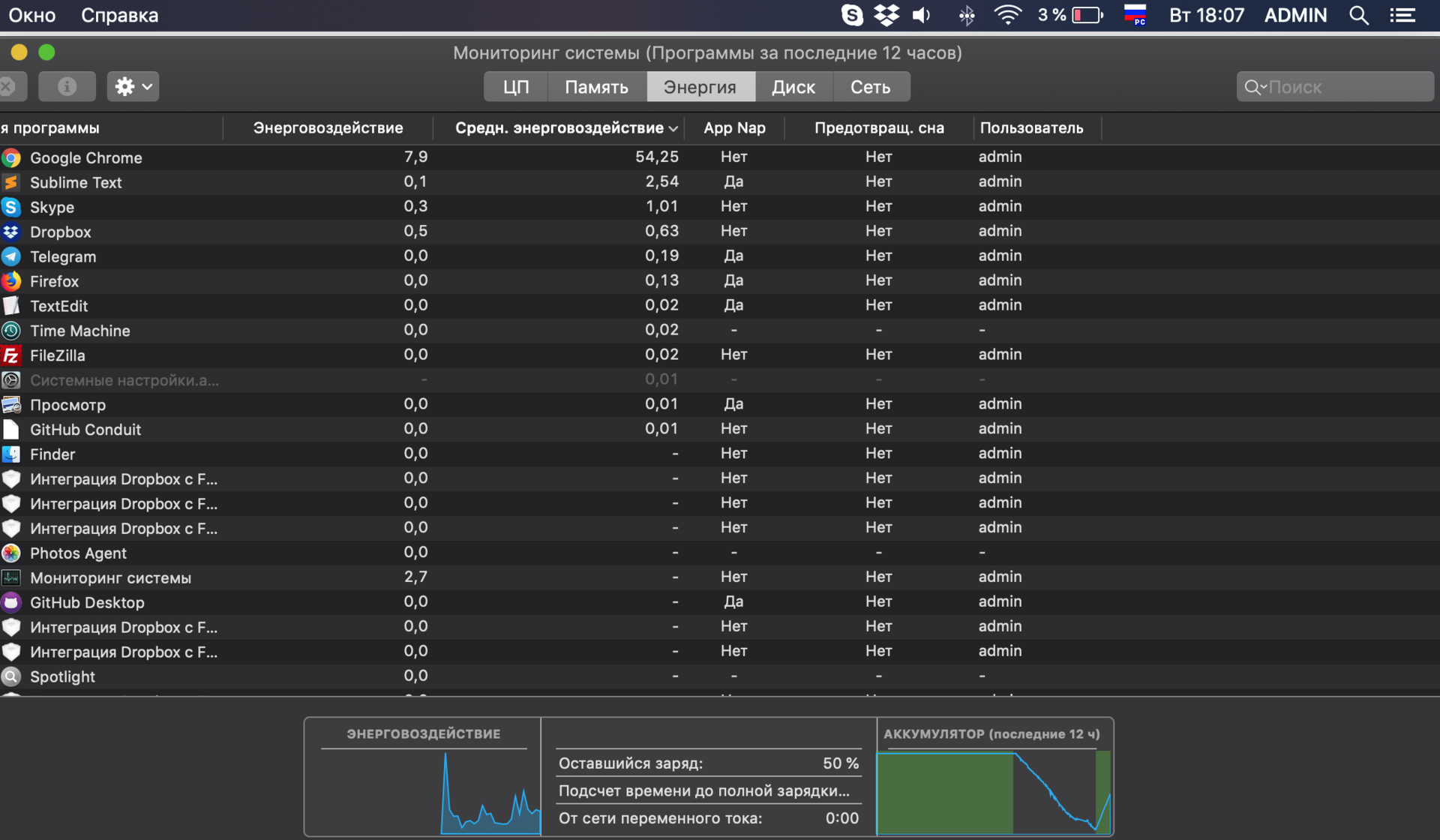Click the Google Chrome app icon
1440x840 pixels.
click(11, 157)
